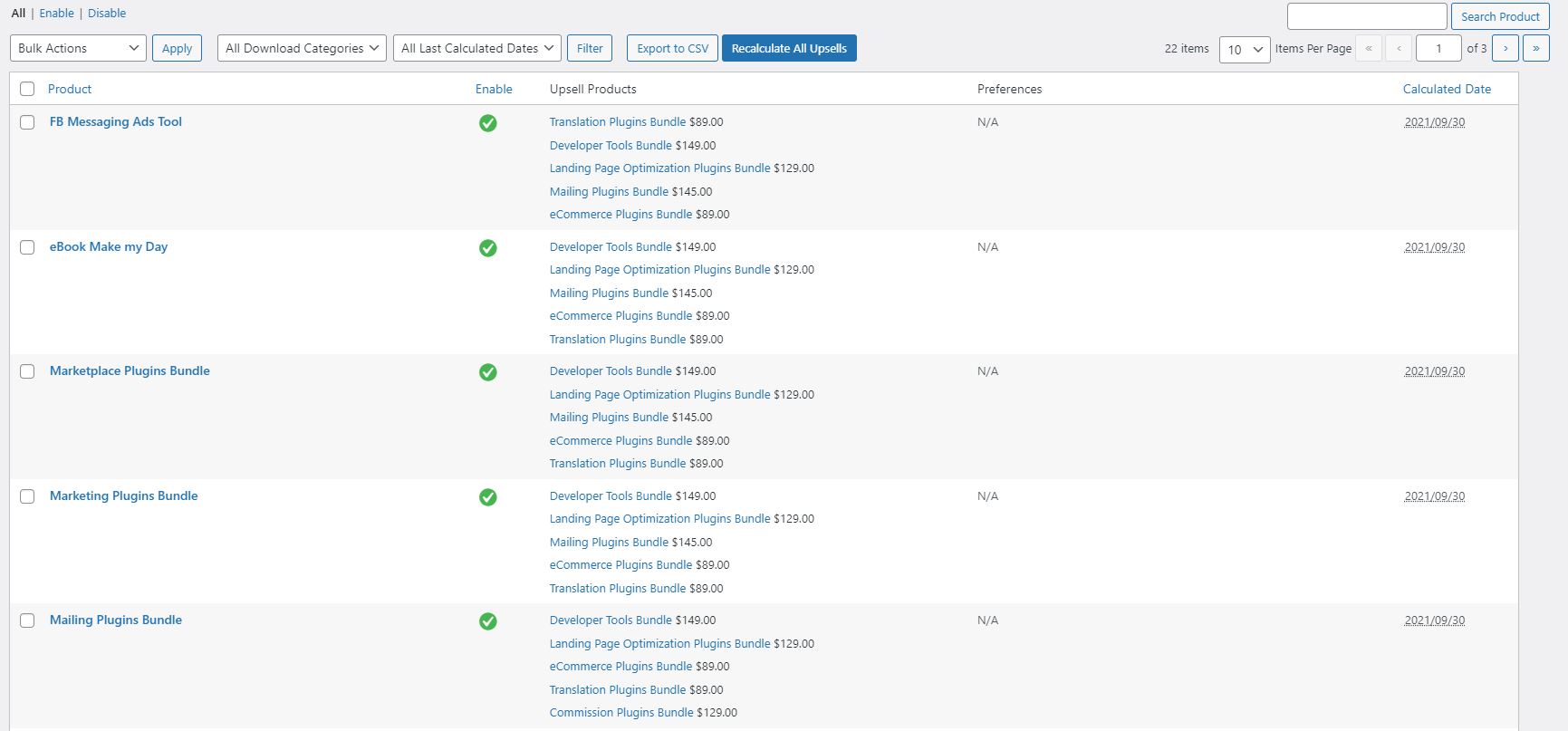Open Marketplace Plugins Bundle product link
This screenshot has width=1568, height=731.
tap(130, 370)
